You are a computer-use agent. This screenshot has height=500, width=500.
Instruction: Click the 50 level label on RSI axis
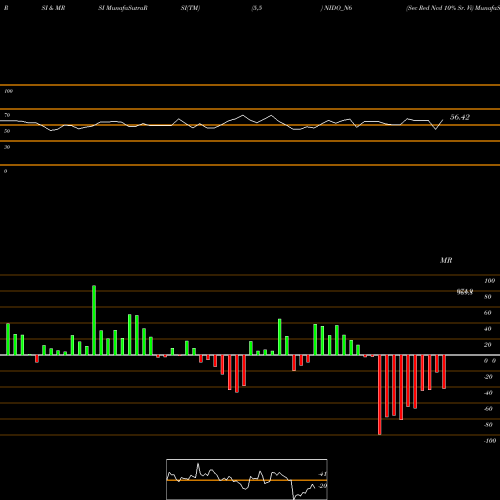[x=7, y=131]
